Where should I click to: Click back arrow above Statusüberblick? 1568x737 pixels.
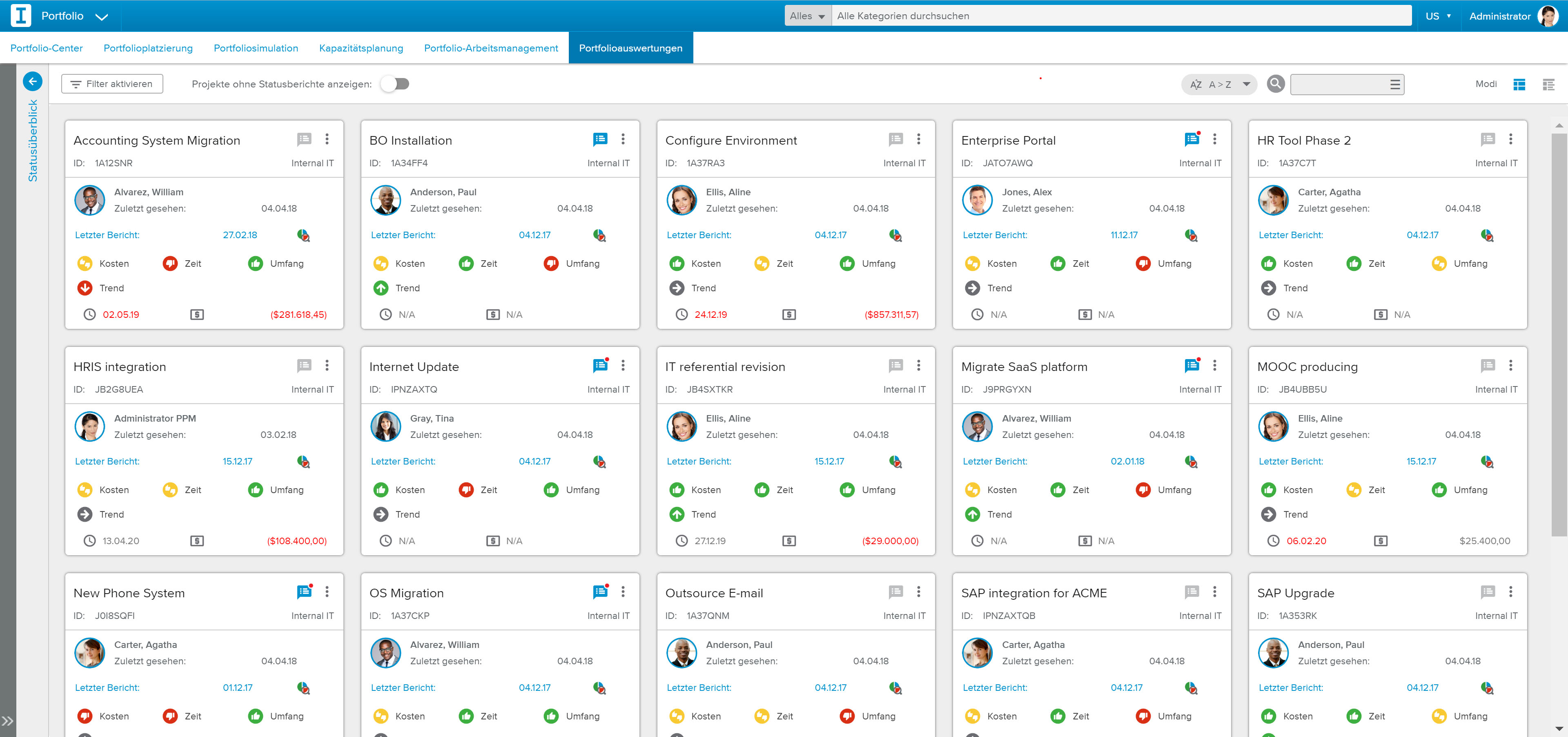[33, 81]
